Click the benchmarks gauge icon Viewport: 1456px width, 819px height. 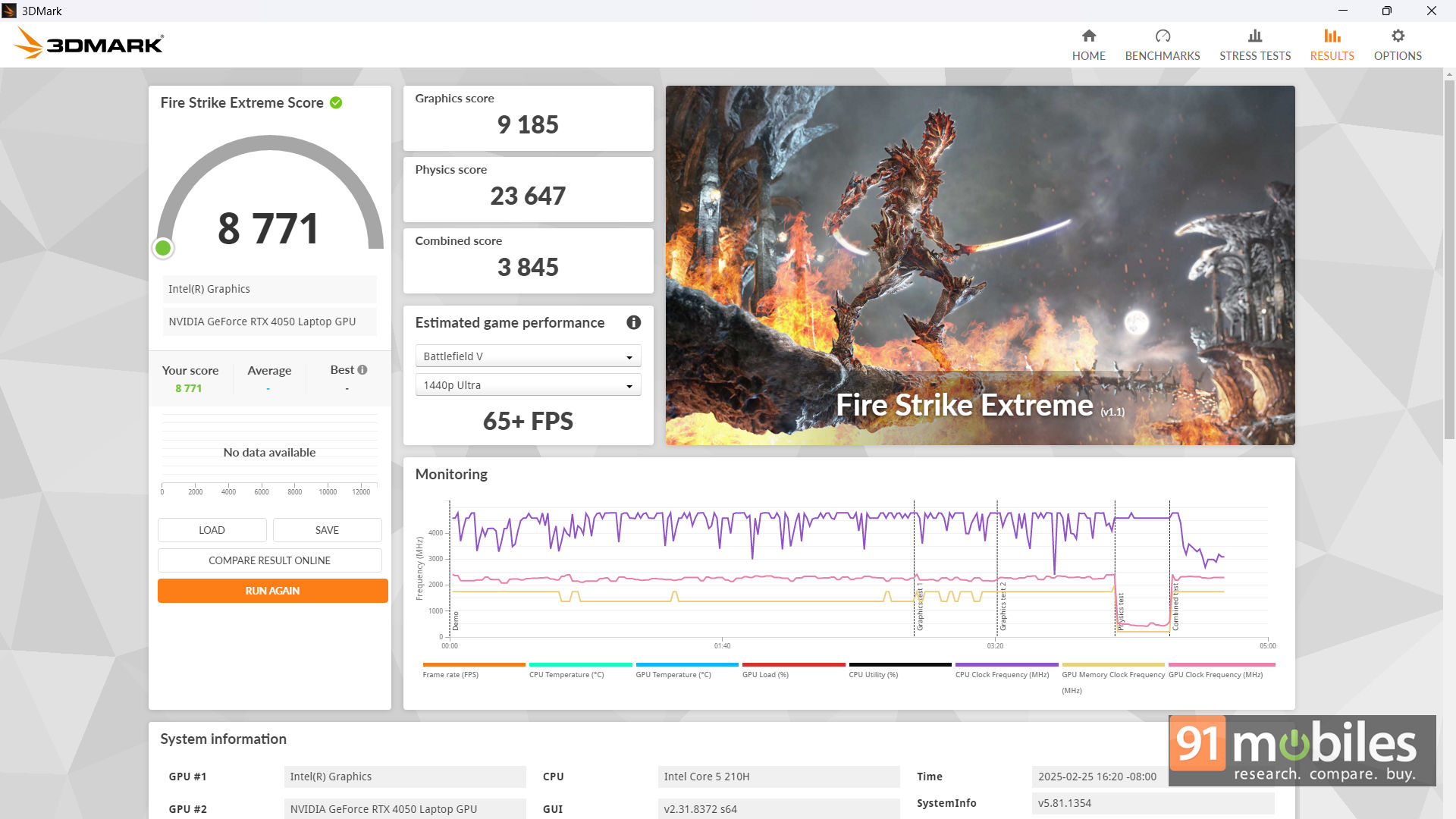point(1163,36)
